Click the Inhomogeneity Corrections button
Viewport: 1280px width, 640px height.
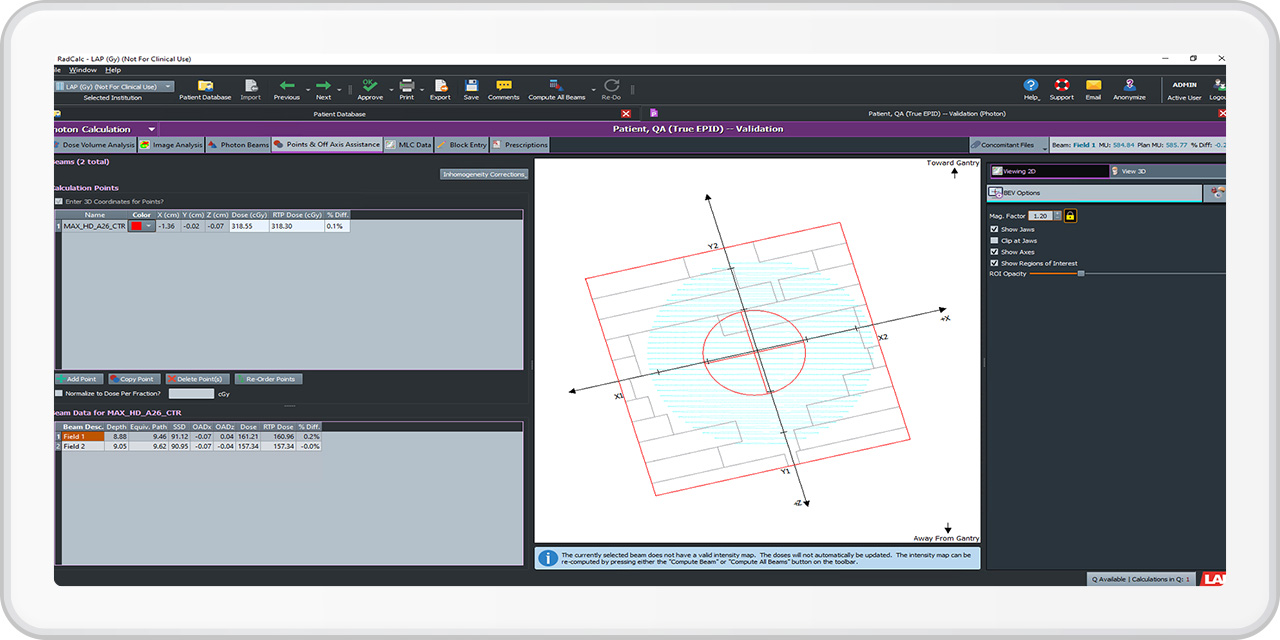485,173
